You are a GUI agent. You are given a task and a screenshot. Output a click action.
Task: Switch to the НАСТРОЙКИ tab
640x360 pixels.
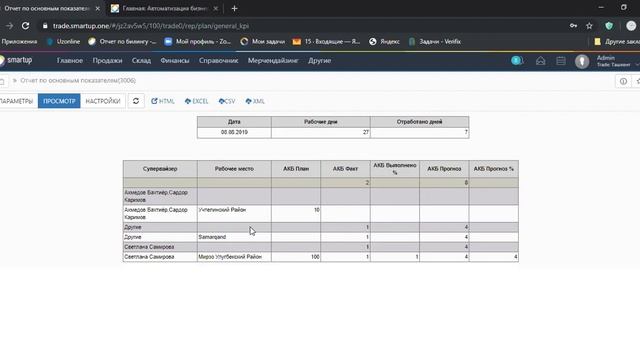pyautogui.click(x=103, y=101)
